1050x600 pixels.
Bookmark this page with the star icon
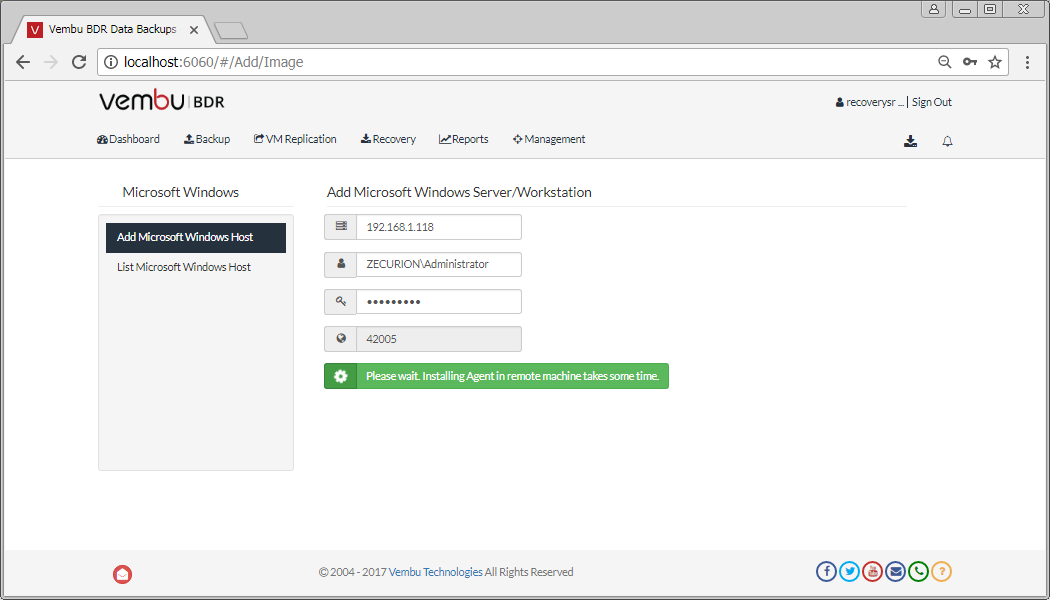point(995,62)
